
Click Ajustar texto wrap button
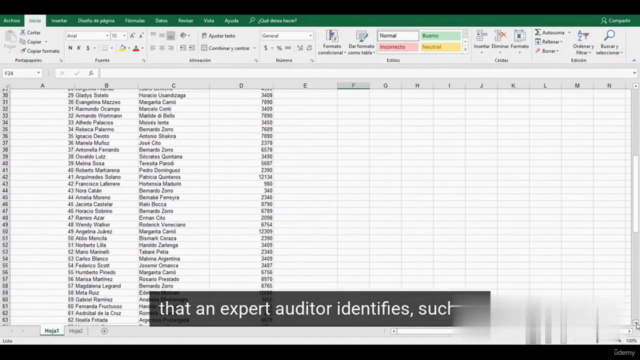pyautogui.click(x=218, y=36)
